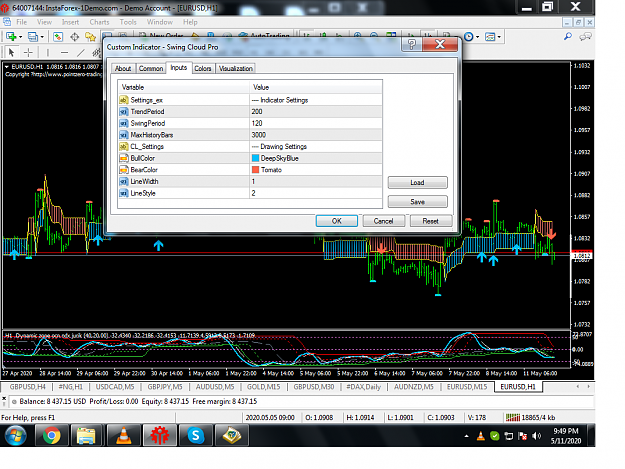
Task: Open the Profiles toolbar icon
Action: click(x=33, y=37)
